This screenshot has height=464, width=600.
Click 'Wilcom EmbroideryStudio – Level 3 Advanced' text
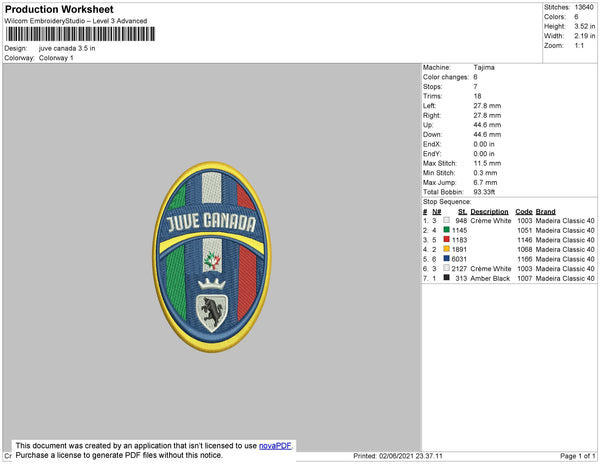click(76, 21)
